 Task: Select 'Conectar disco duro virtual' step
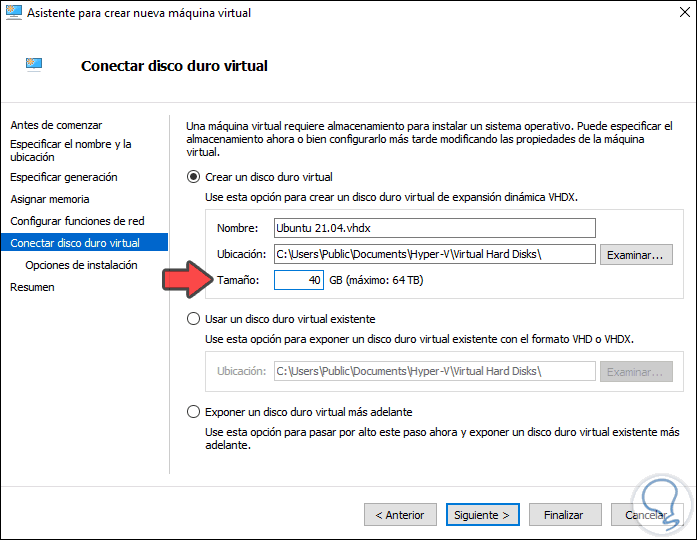point(75,243)
